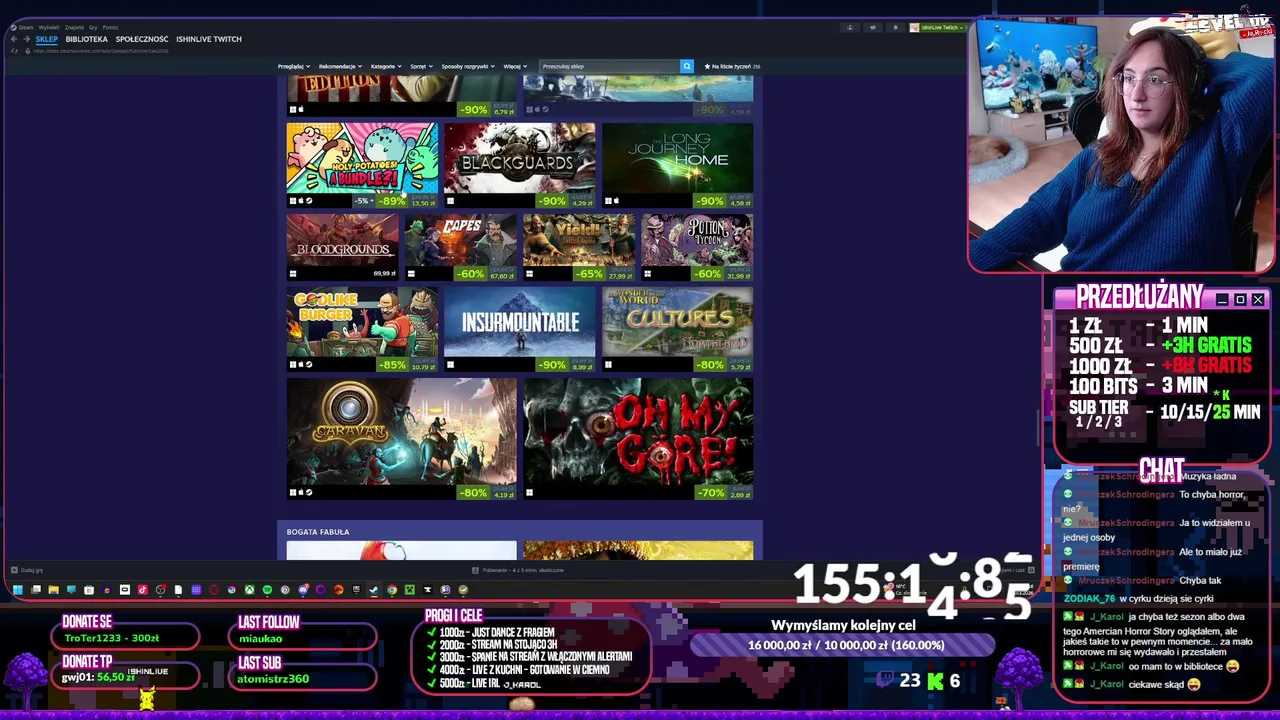
Task: Open the Godlike Burger game capsule
Action: pos(362,329)
